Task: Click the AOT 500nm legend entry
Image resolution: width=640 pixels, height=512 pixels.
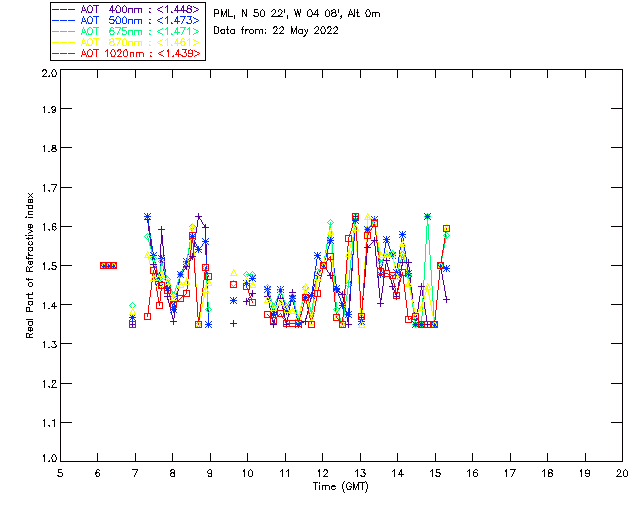Action: click(128, 20)
